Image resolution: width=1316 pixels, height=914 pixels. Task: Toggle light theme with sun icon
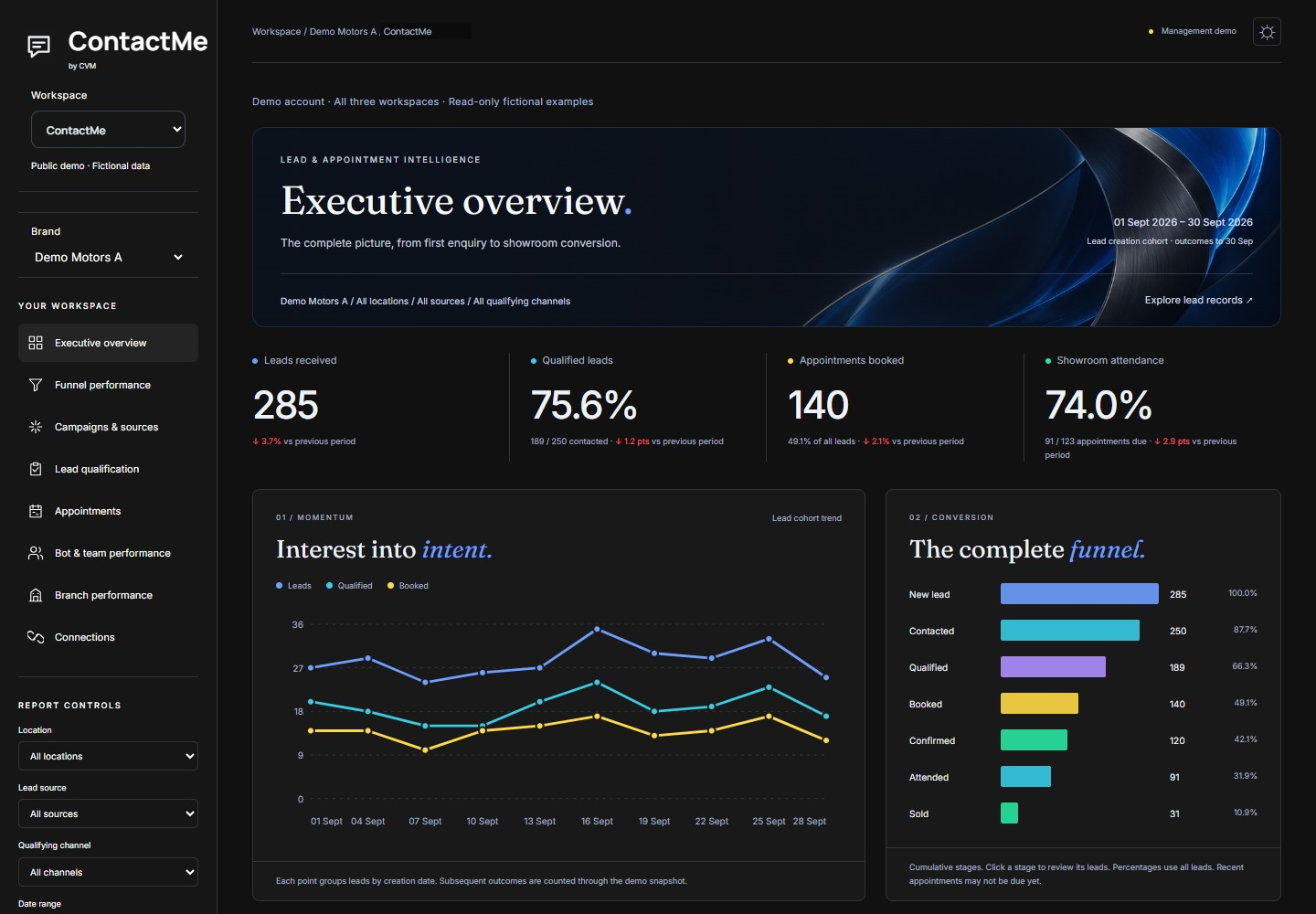1267,32
